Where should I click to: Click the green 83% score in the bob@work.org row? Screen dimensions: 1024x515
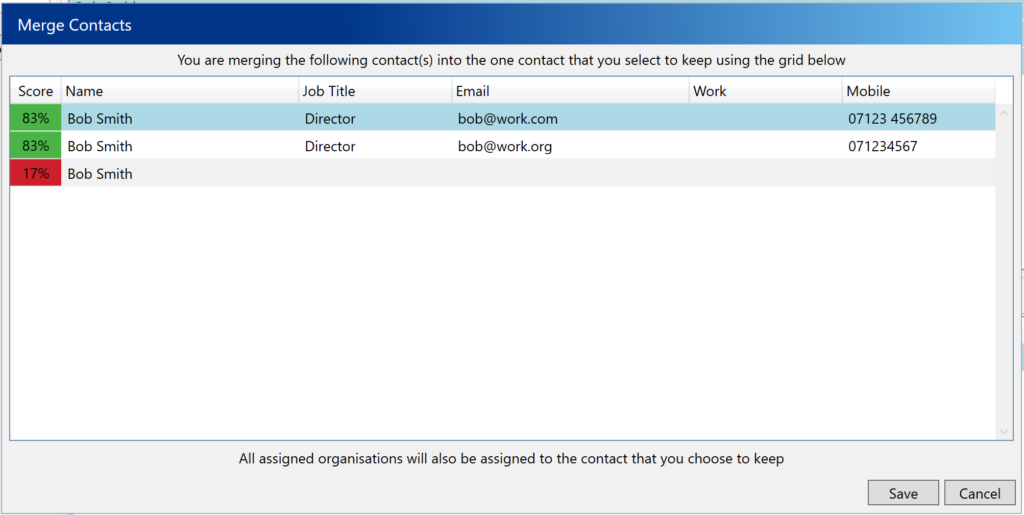(x=35, y=146)
